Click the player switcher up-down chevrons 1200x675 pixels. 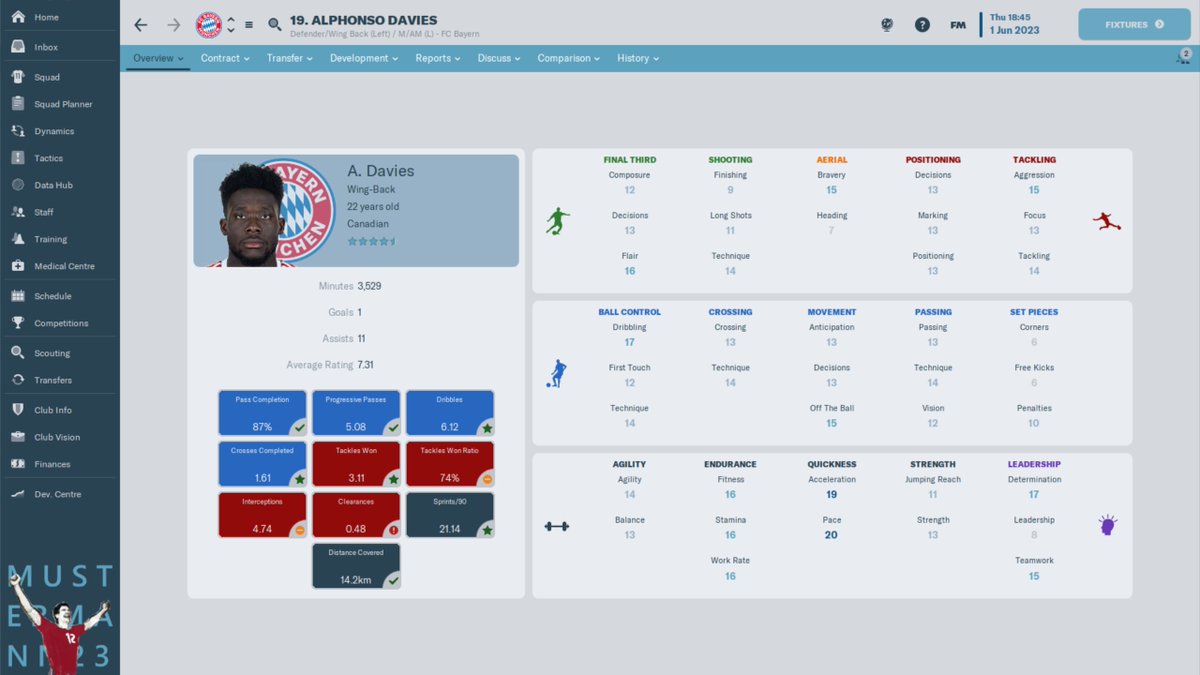[x=231, y=25]
